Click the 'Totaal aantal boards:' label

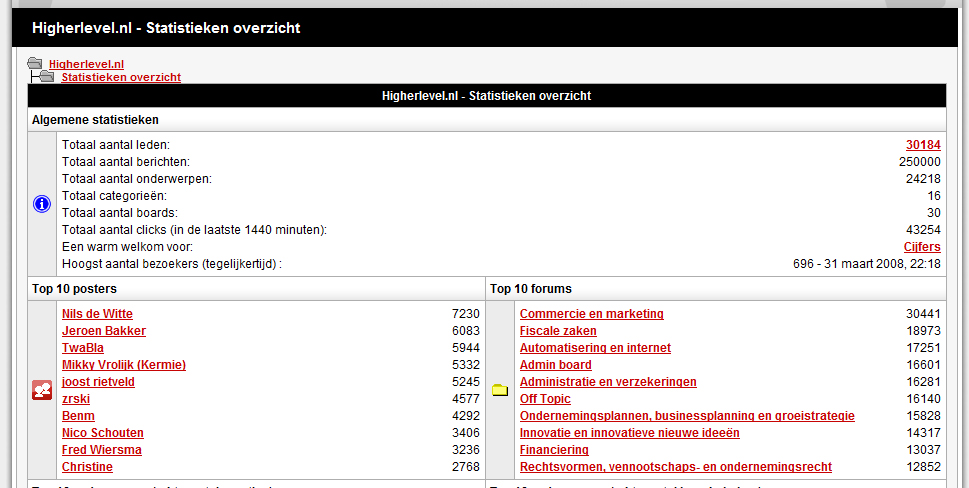[120, 213]
